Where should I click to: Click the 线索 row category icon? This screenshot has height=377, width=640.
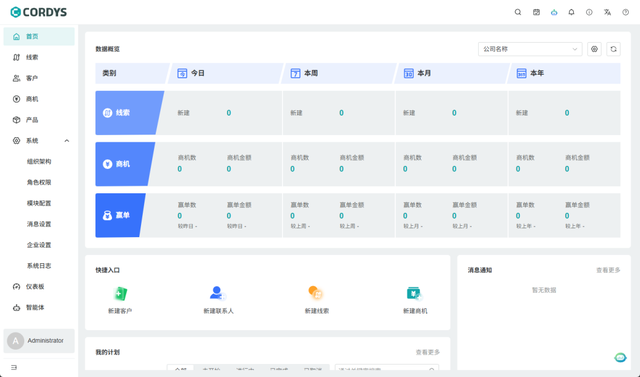107,113
